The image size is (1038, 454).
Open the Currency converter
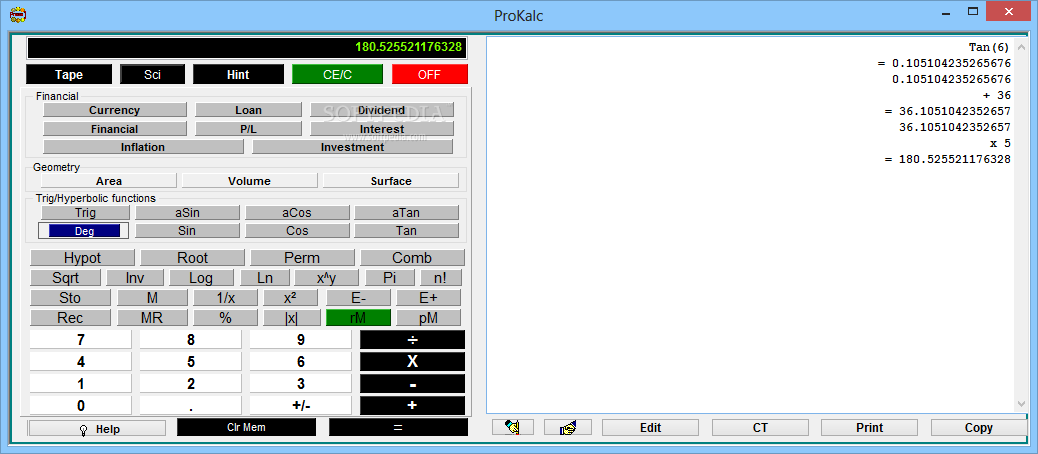(115, 110)
